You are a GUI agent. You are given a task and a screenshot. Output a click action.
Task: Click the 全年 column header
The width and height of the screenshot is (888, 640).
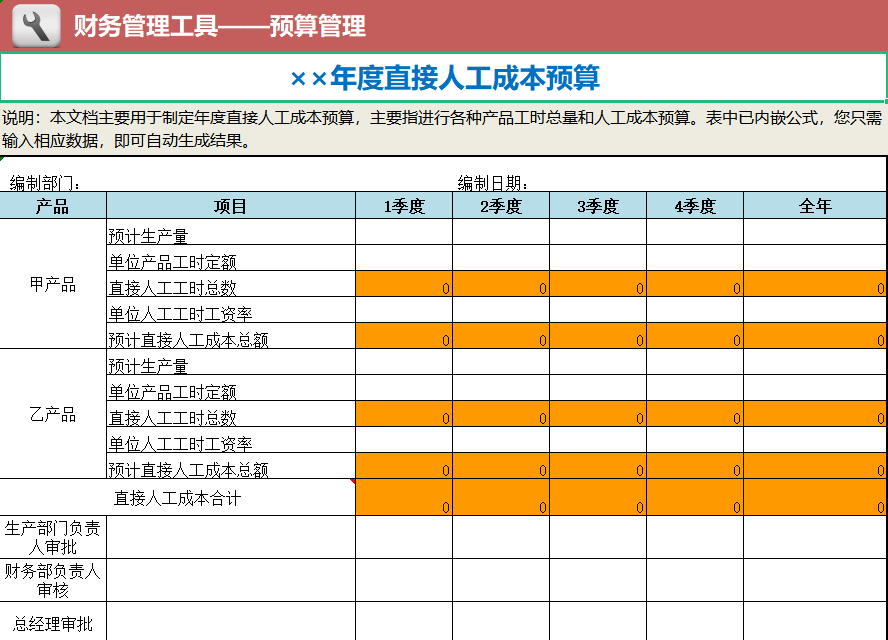point(815,206)
